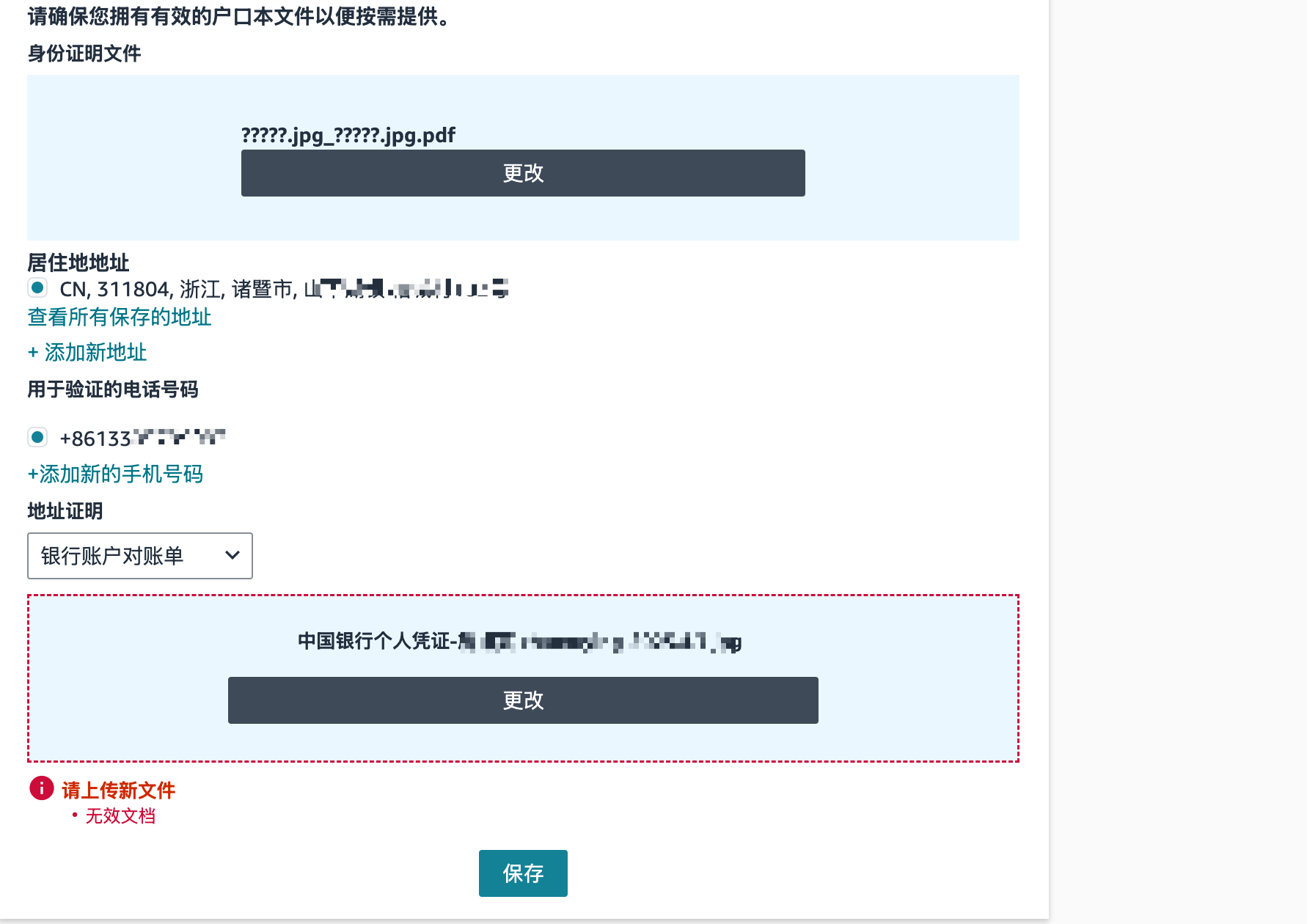
Task: Click + 添加新地址 link
Action: click(x=87, y=352)
